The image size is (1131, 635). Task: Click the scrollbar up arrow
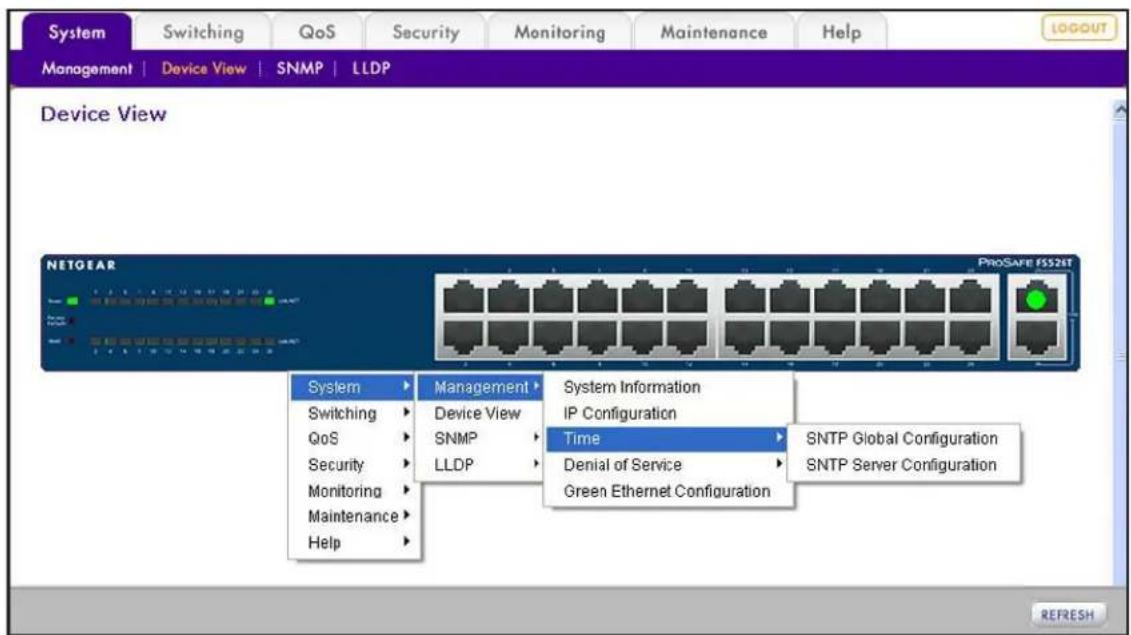pyautogui.click(x=1120, y=110)
